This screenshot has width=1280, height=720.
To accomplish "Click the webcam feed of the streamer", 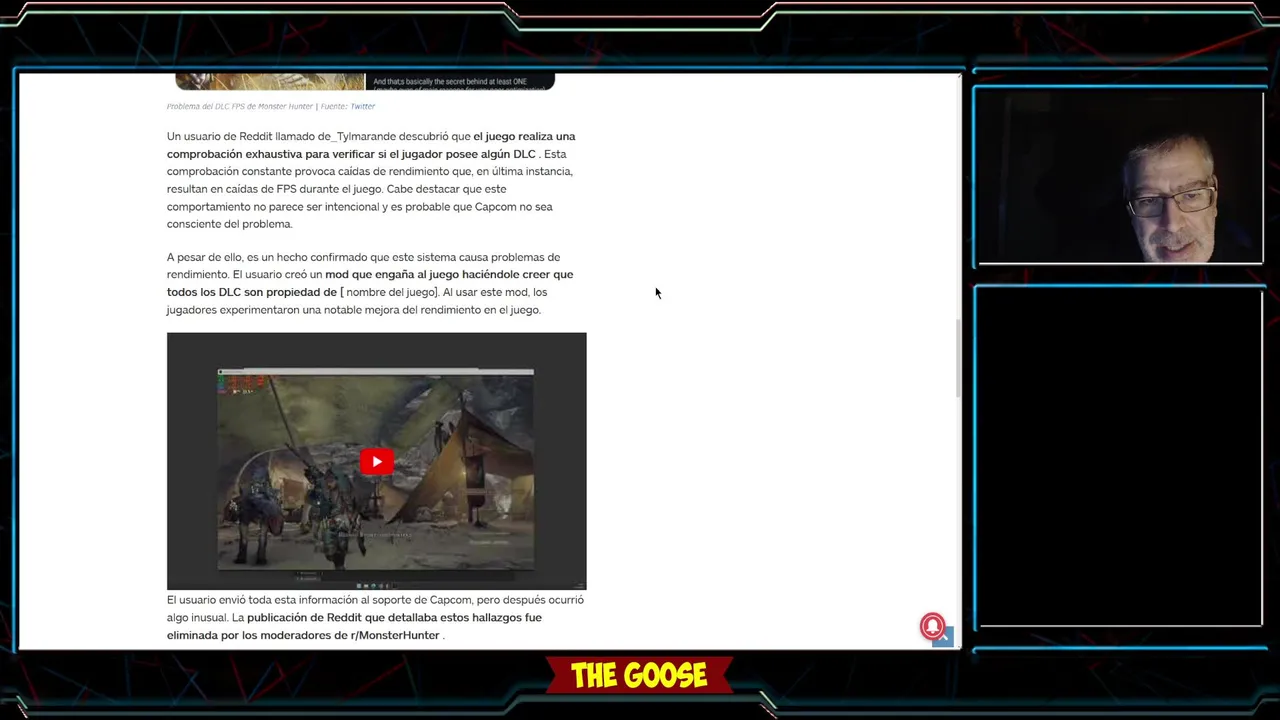I will point(1120,178).
